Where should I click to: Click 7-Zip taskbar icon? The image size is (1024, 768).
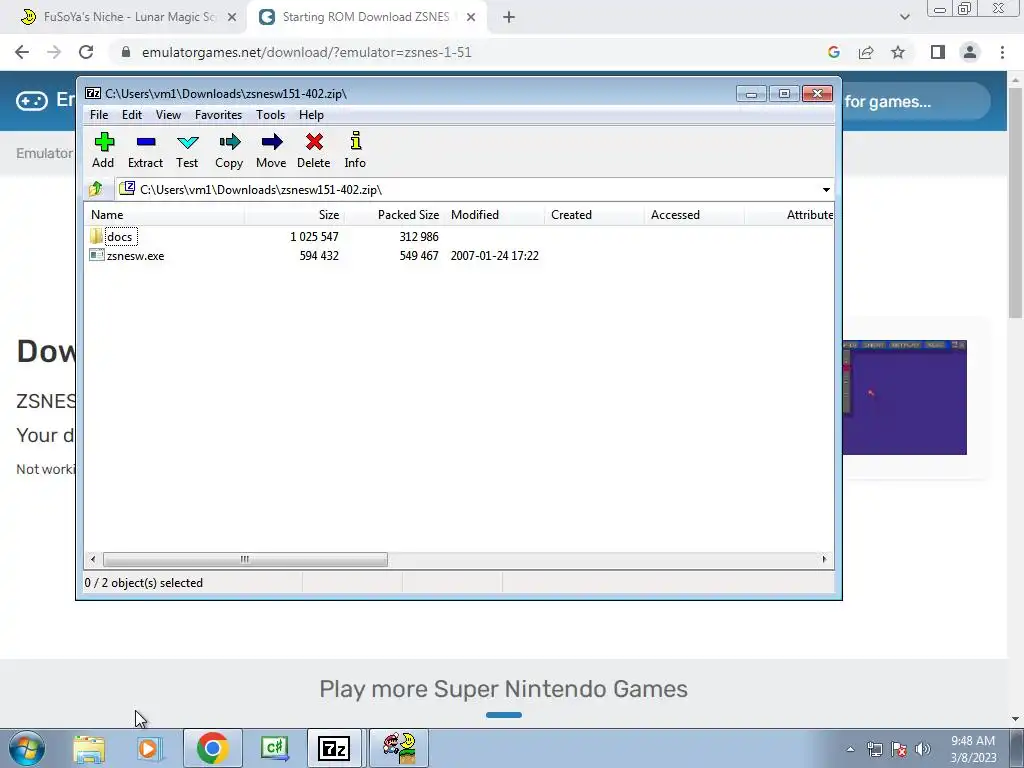coord(334,748)
